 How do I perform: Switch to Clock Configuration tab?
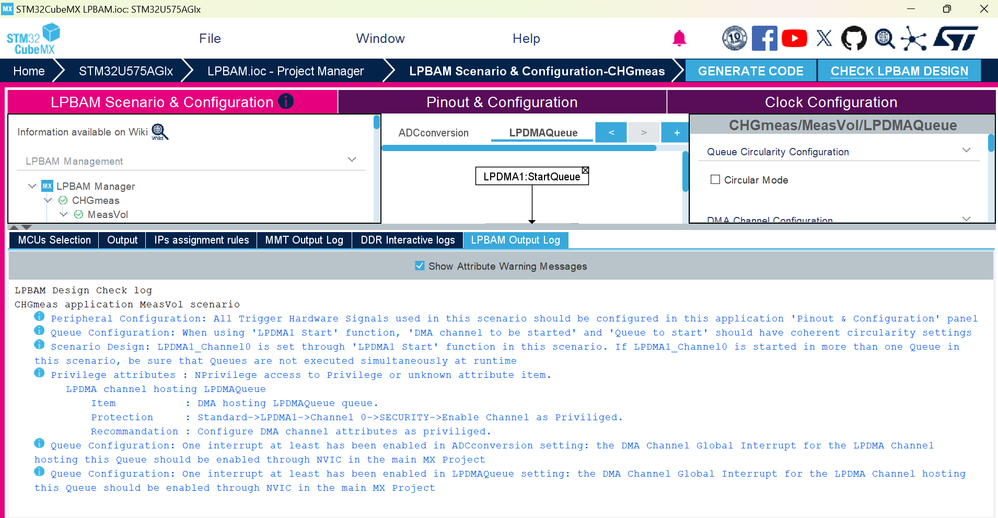click(831, 102)
